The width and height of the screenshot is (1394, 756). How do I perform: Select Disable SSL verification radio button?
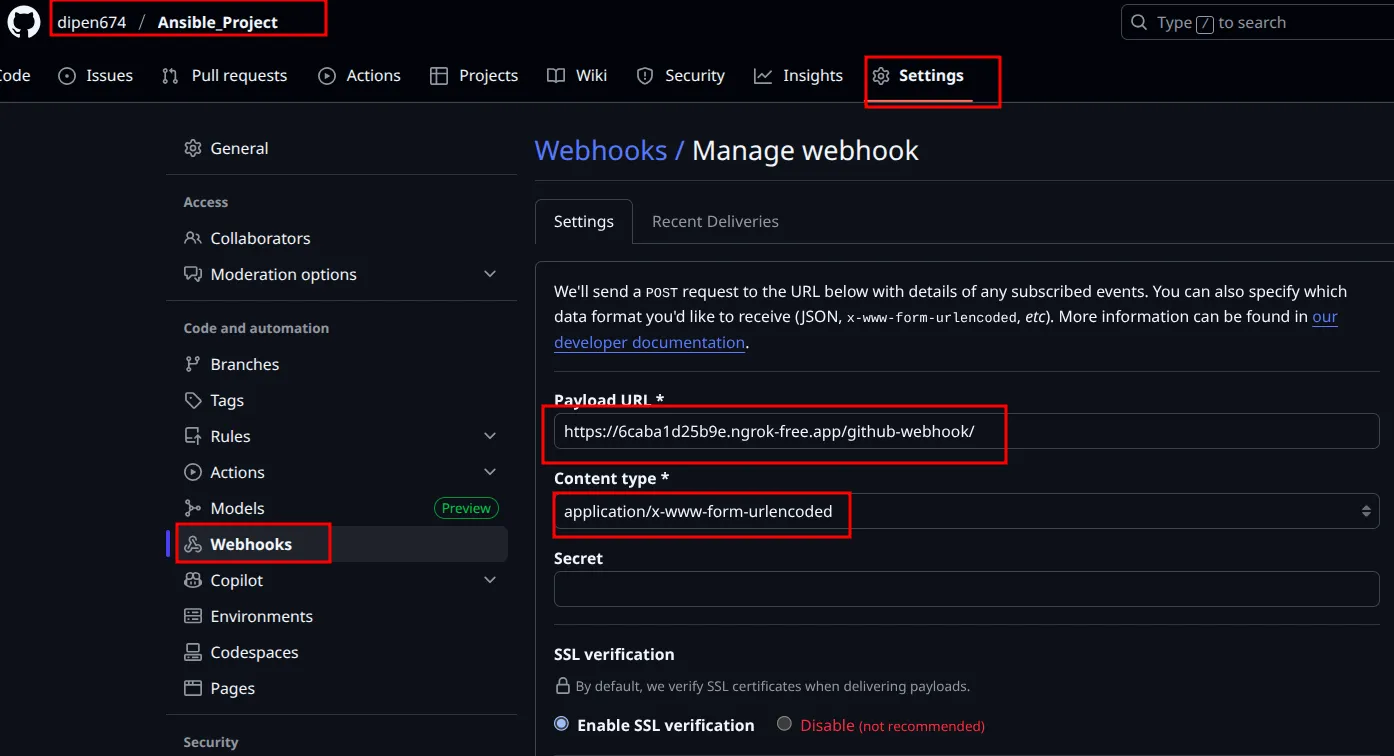784,724
